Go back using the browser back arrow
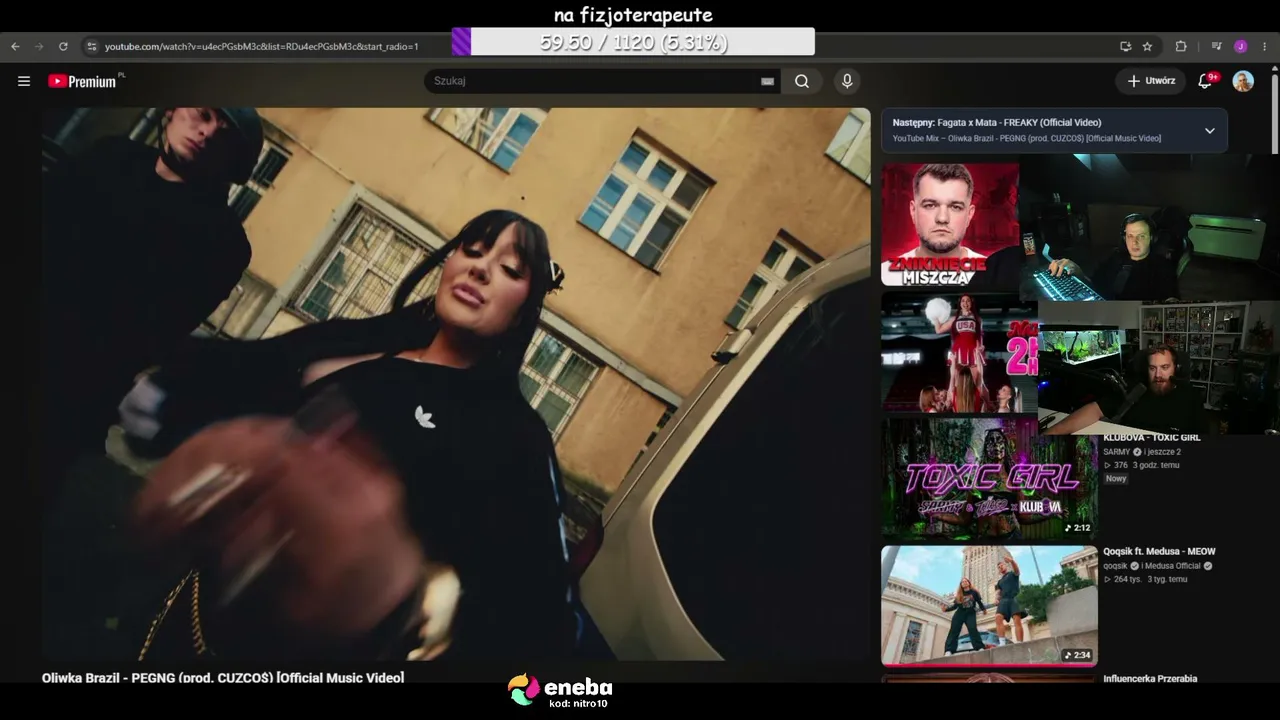Viewport: 1280px width, 720px height. coord(15,46)
